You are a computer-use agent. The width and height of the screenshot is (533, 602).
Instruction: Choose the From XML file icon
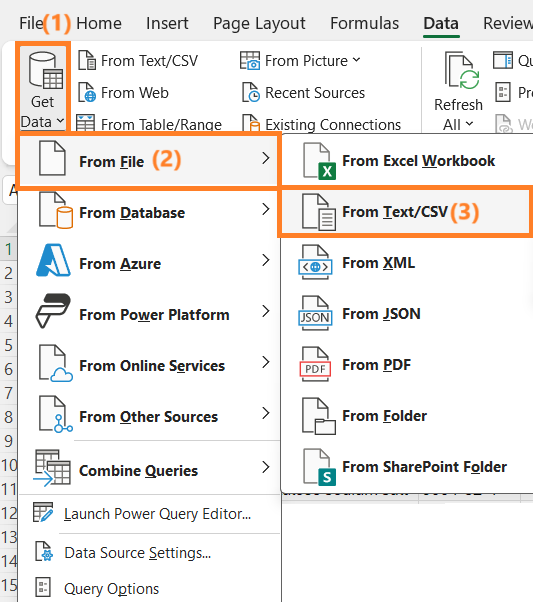point(315,263)
